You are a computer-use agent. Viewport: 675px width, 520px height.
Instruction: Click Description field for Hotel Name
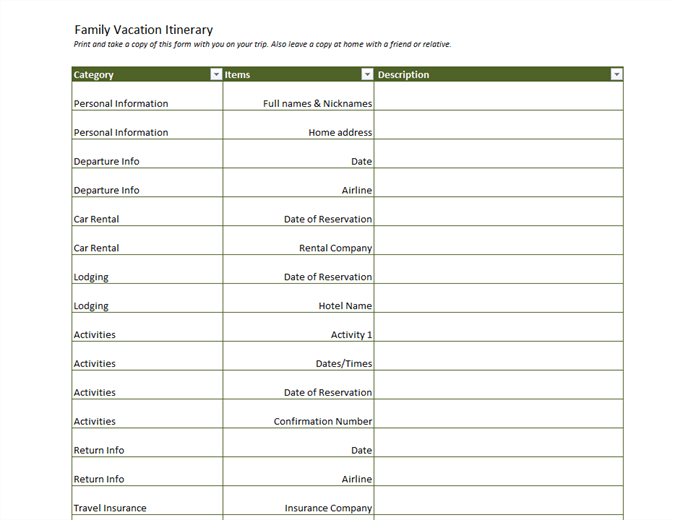coord(499,298)
